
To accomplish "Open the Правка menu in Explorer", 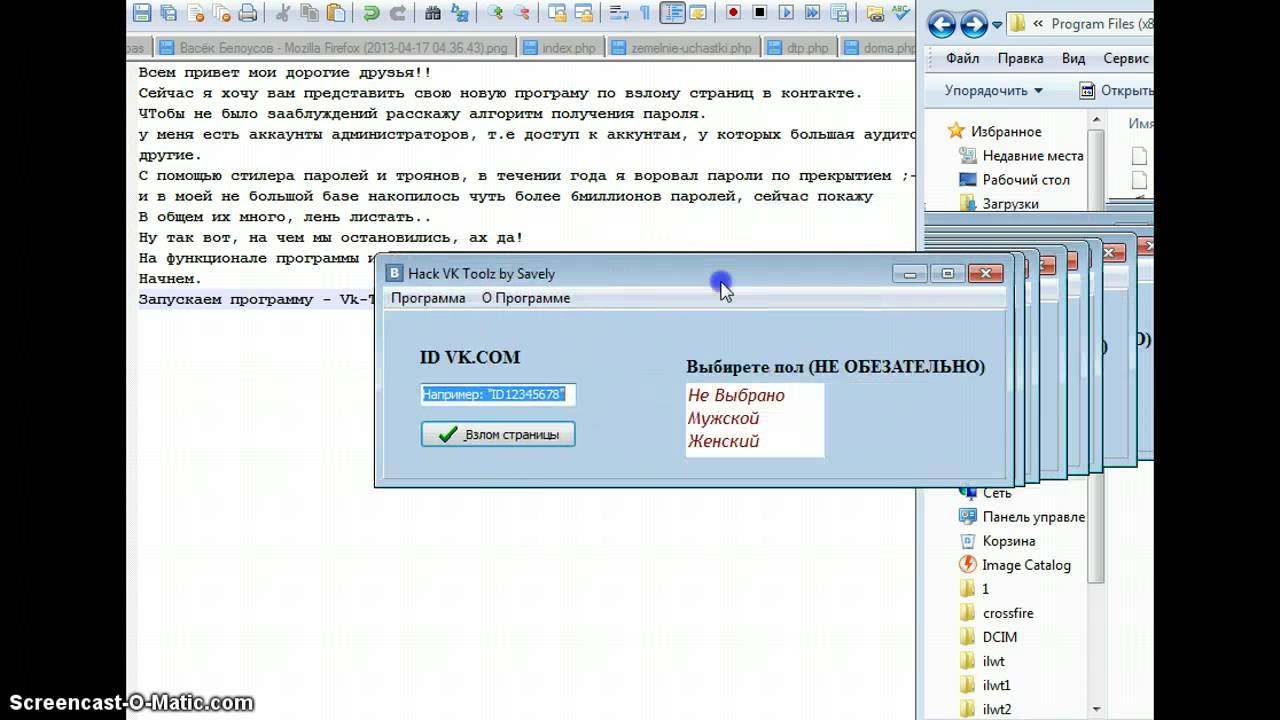I will (x=1020, y=59).
